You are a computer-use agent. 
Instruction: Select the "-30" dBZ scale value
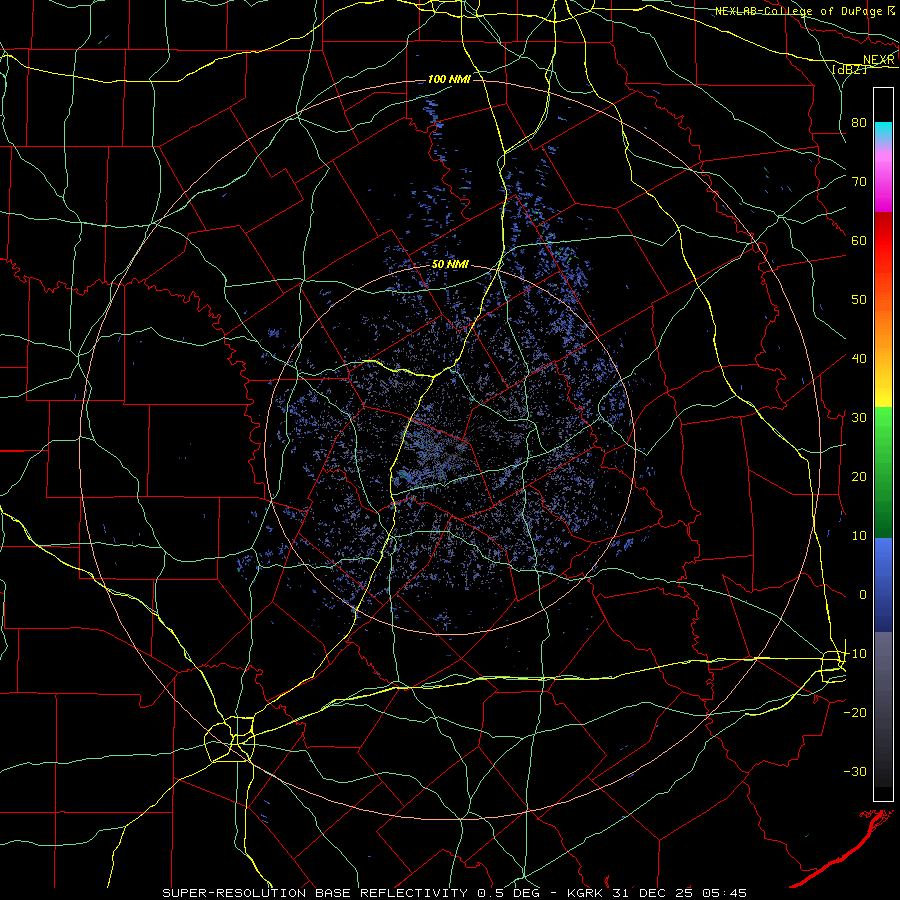pos(855,771)
